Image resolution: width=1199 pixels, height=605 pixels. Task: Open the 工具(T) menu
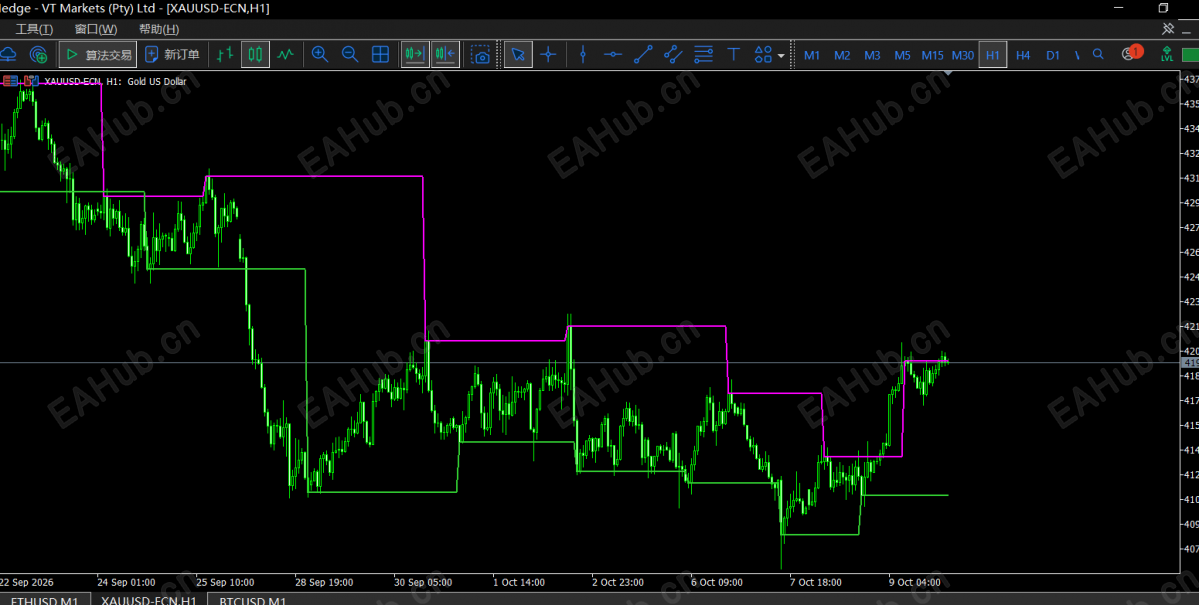pyautogui.click(x=34, y=29)
